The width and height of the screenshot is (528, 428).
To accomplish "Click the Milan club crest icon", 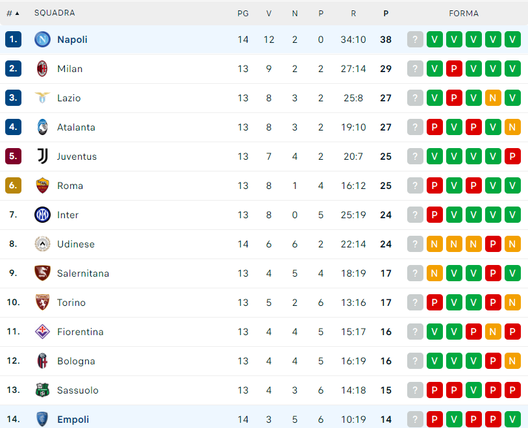I will (42, 69).
